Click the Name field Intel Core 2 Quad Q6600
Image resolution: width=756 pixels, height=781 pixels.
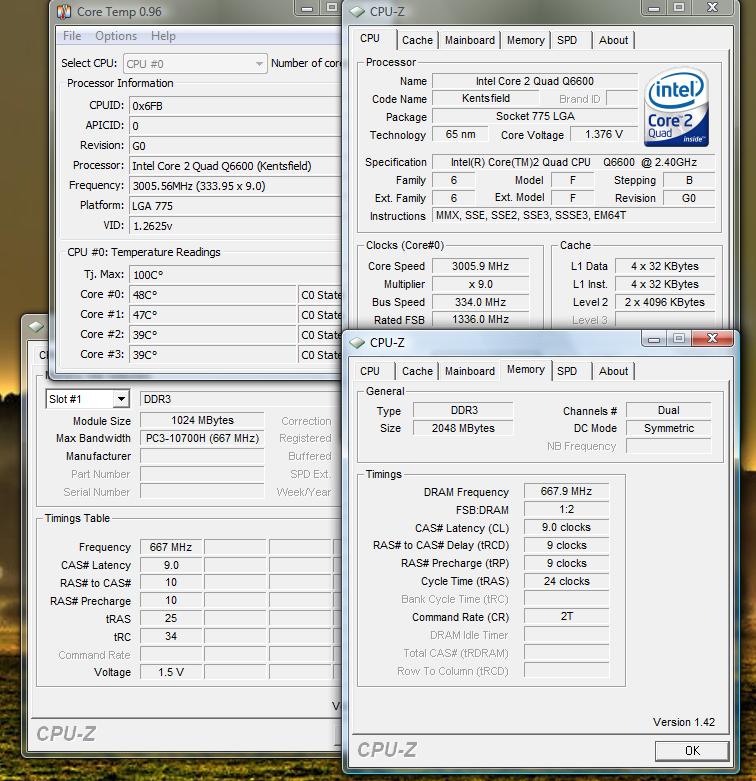pyautogui.click(x=535, y=81)
